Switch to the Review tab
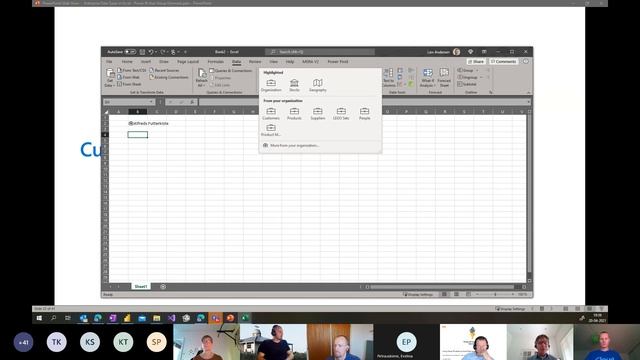Viewport: 640px width, 360px height. (255, 62)
